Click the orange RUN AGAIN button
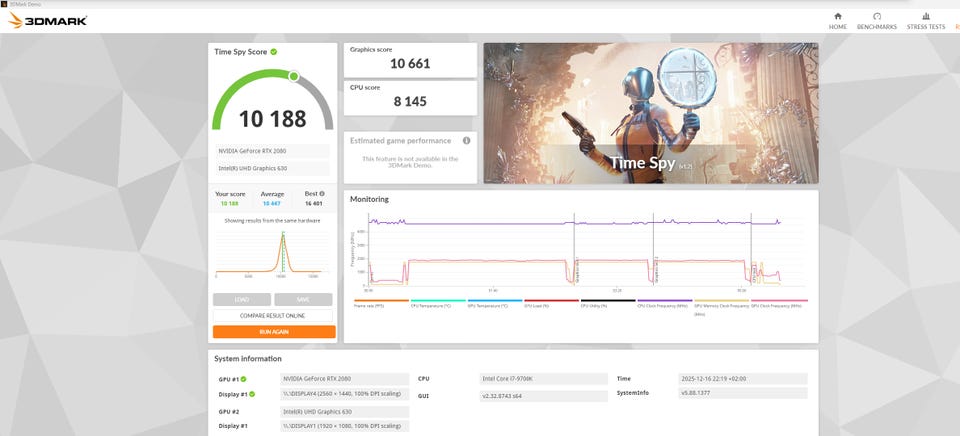 [x=274, y=331]
